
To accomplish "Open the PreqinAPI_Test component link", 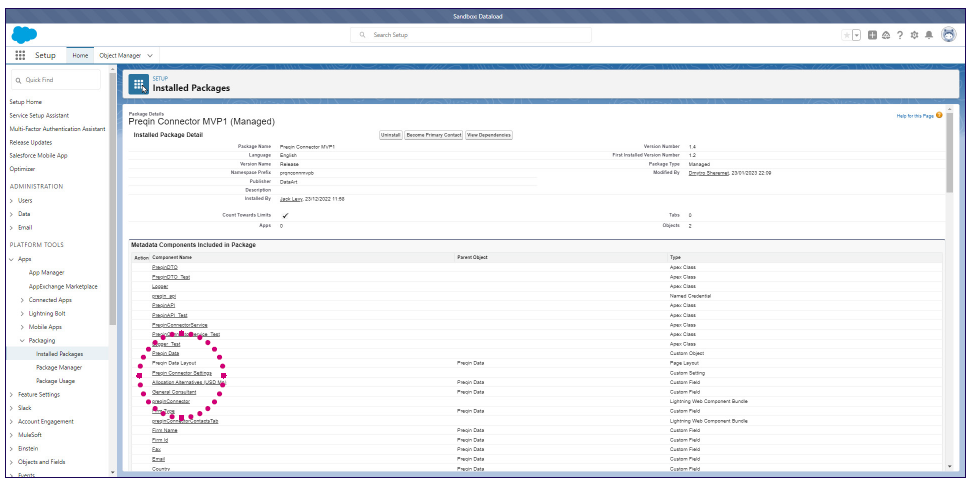I will click(169, 315).
